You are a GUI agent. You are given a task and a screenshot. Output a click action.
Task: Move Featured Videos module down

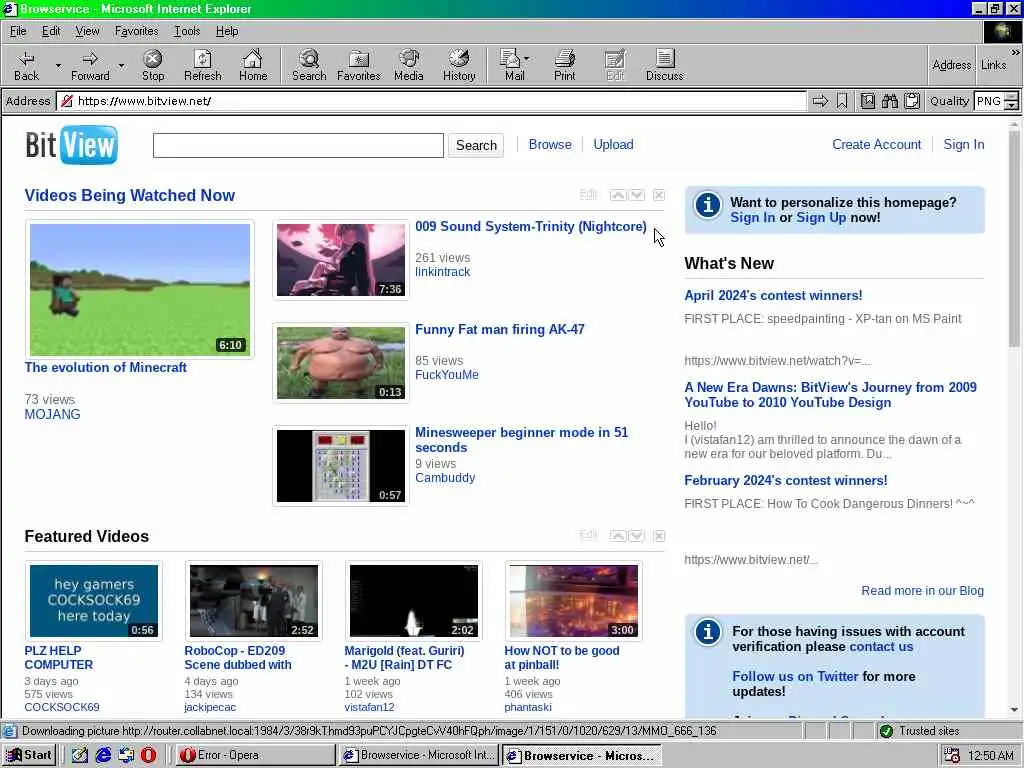click(637, 536)
